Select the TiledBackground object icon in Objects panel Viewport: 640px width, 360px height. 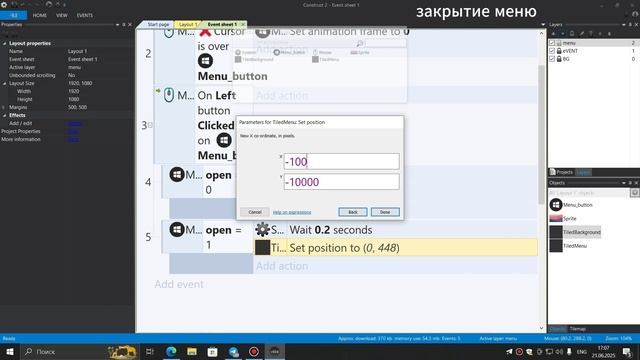pos(556,232)
